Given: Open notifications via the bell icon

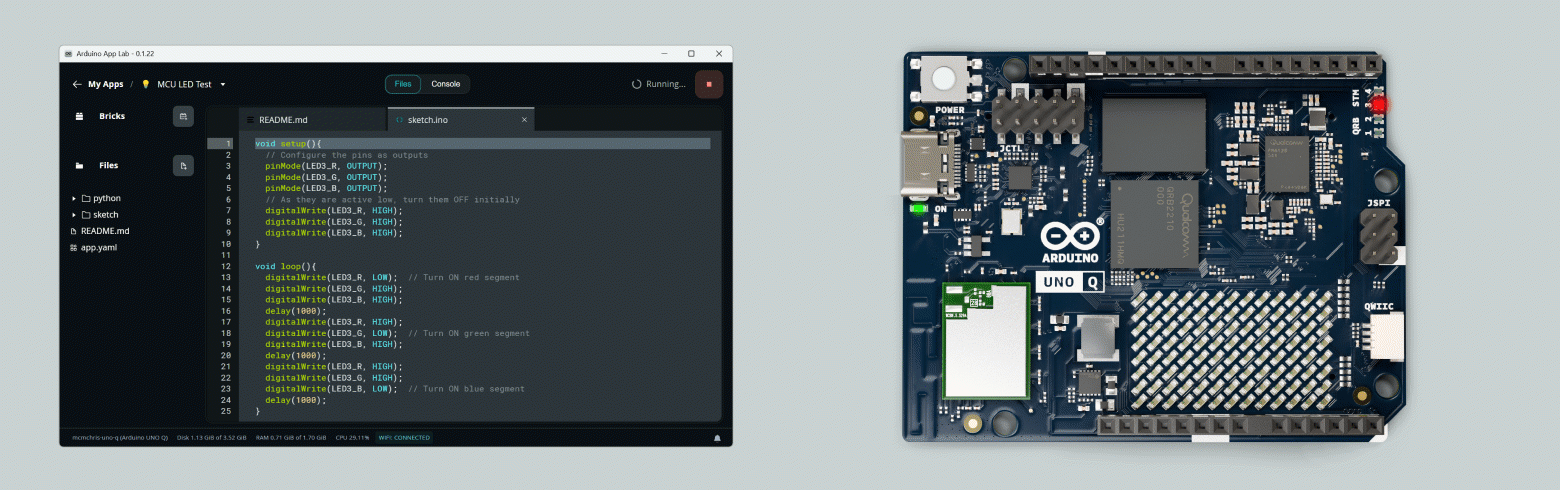Looking at the screenshot, I should (717, 438).
